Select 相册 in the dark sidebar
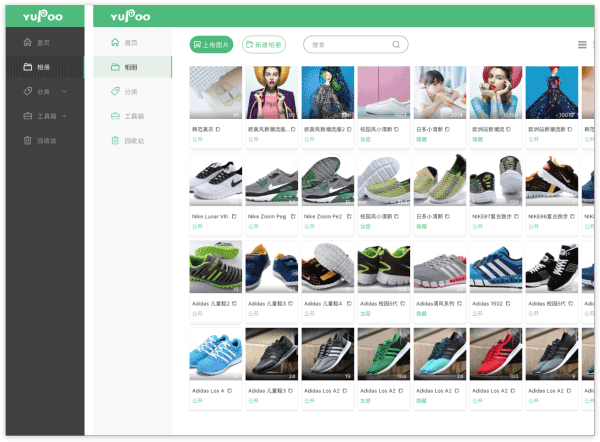Viewport: 600px width, 442px height. click(x=45, y=67)
